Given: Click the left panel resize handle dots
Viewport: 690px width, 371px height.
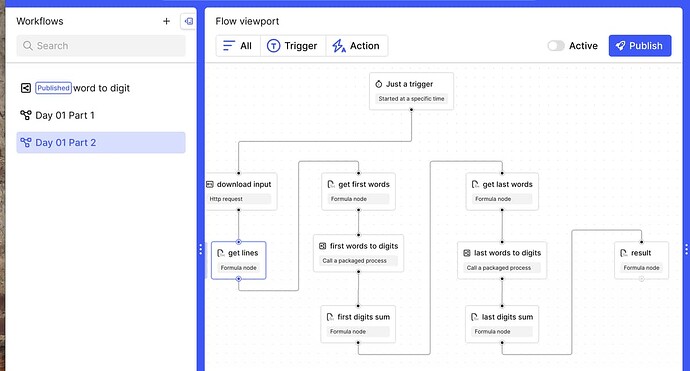Looking at the screenshot, I should point(201,250).
